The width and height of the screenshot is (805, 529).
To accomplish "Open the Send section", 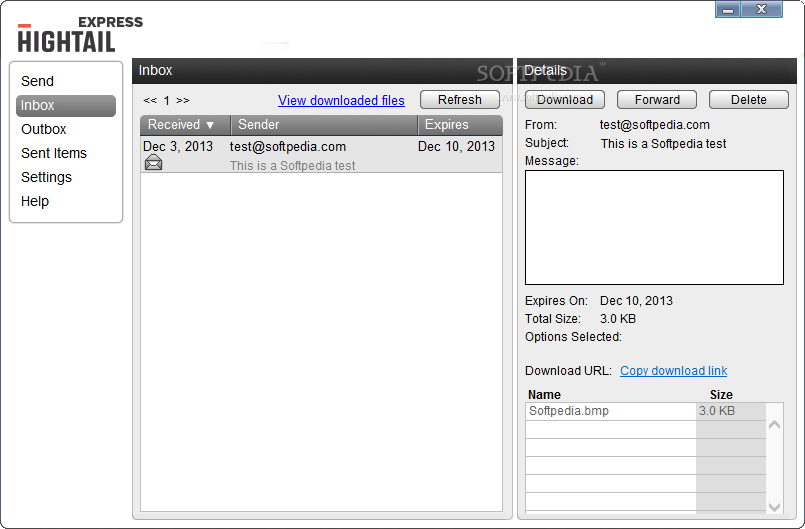I will pyautogui.click(x=37, y=81).
